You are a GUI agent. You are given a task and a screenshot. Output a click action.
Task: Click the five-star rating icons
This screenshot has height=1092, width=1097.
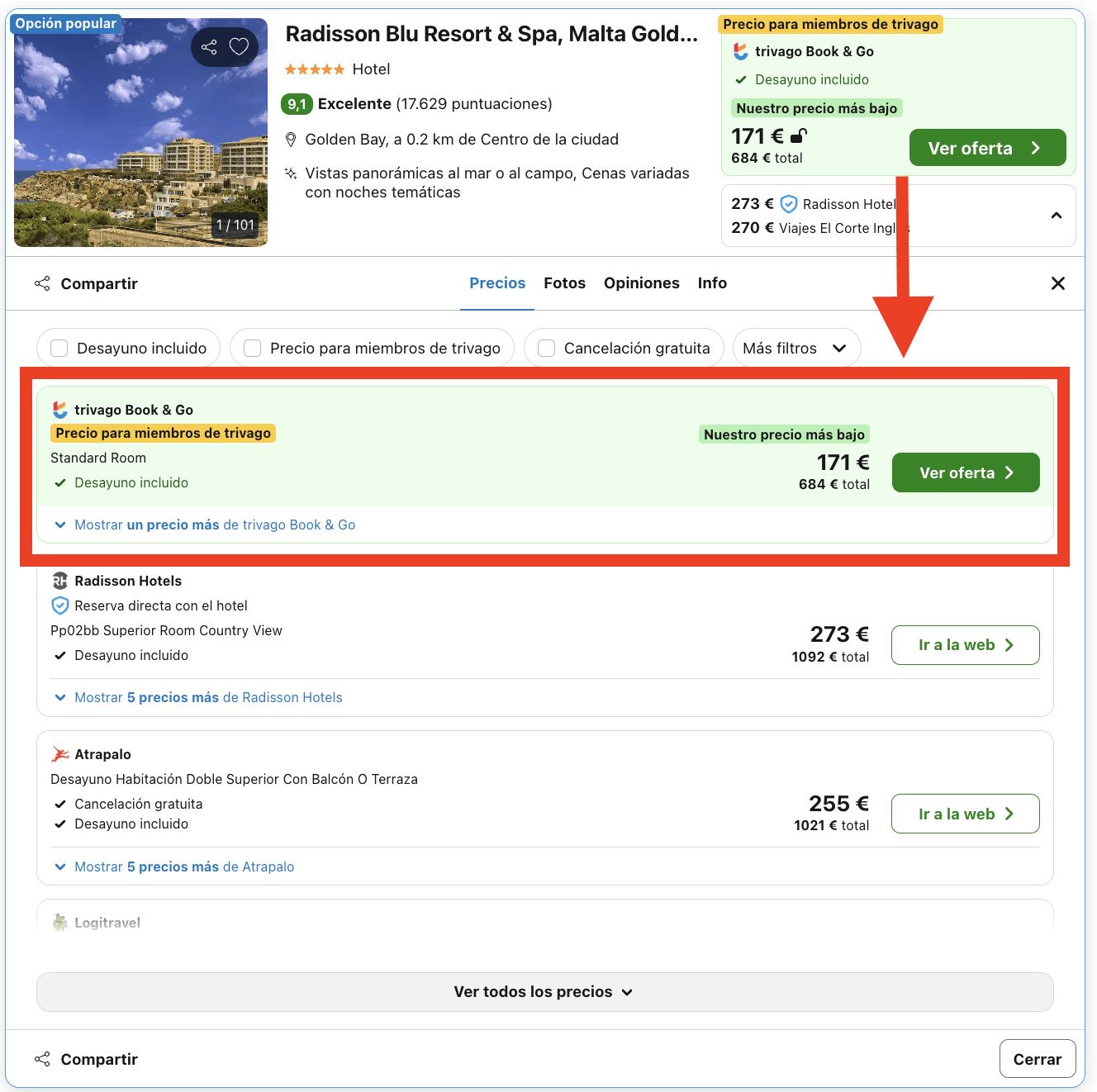[315, 69]
